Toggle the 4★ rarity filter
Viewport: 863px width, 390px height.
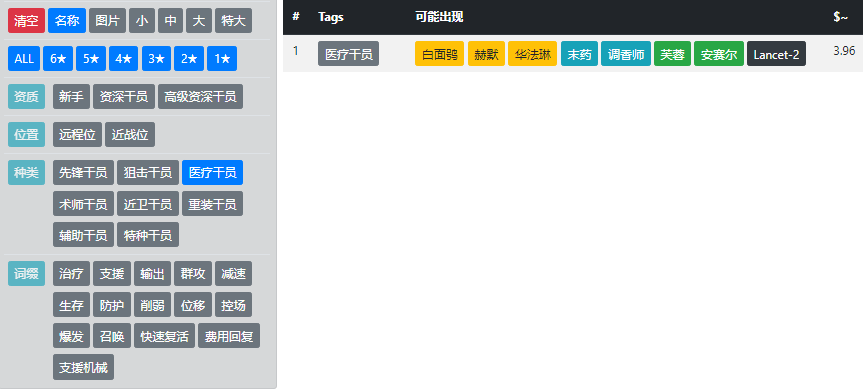point(123,58)
